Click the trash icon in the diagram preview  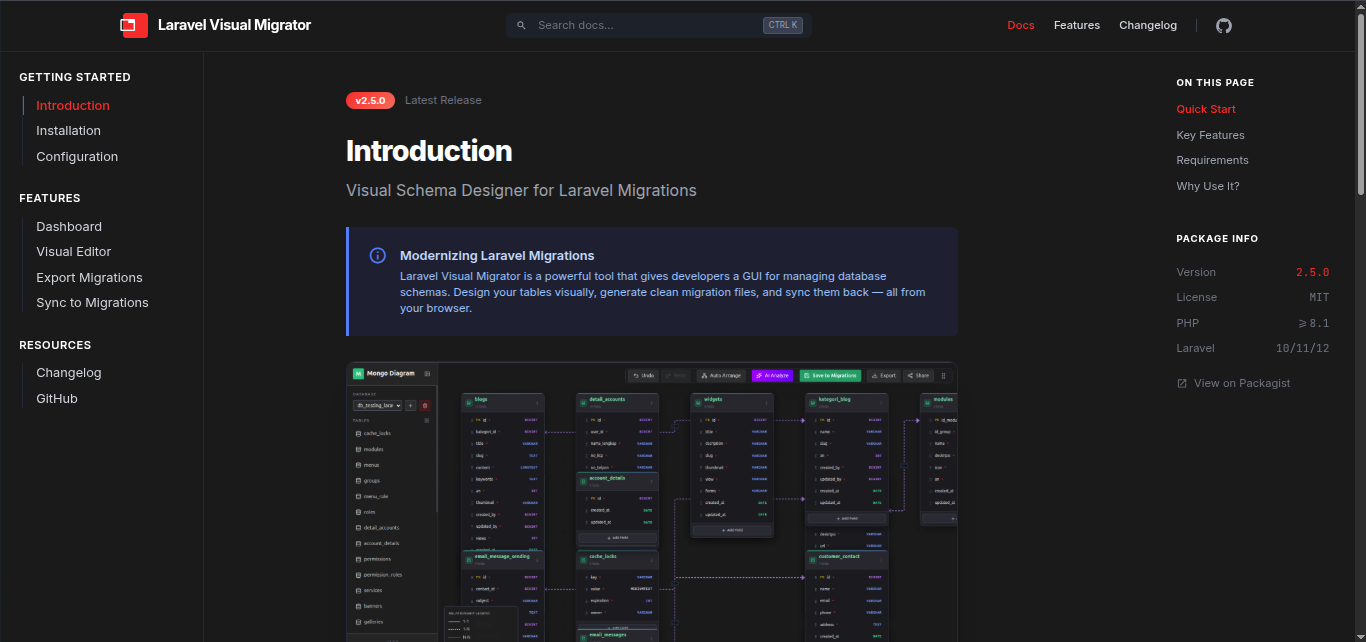(x=425, y=405)
